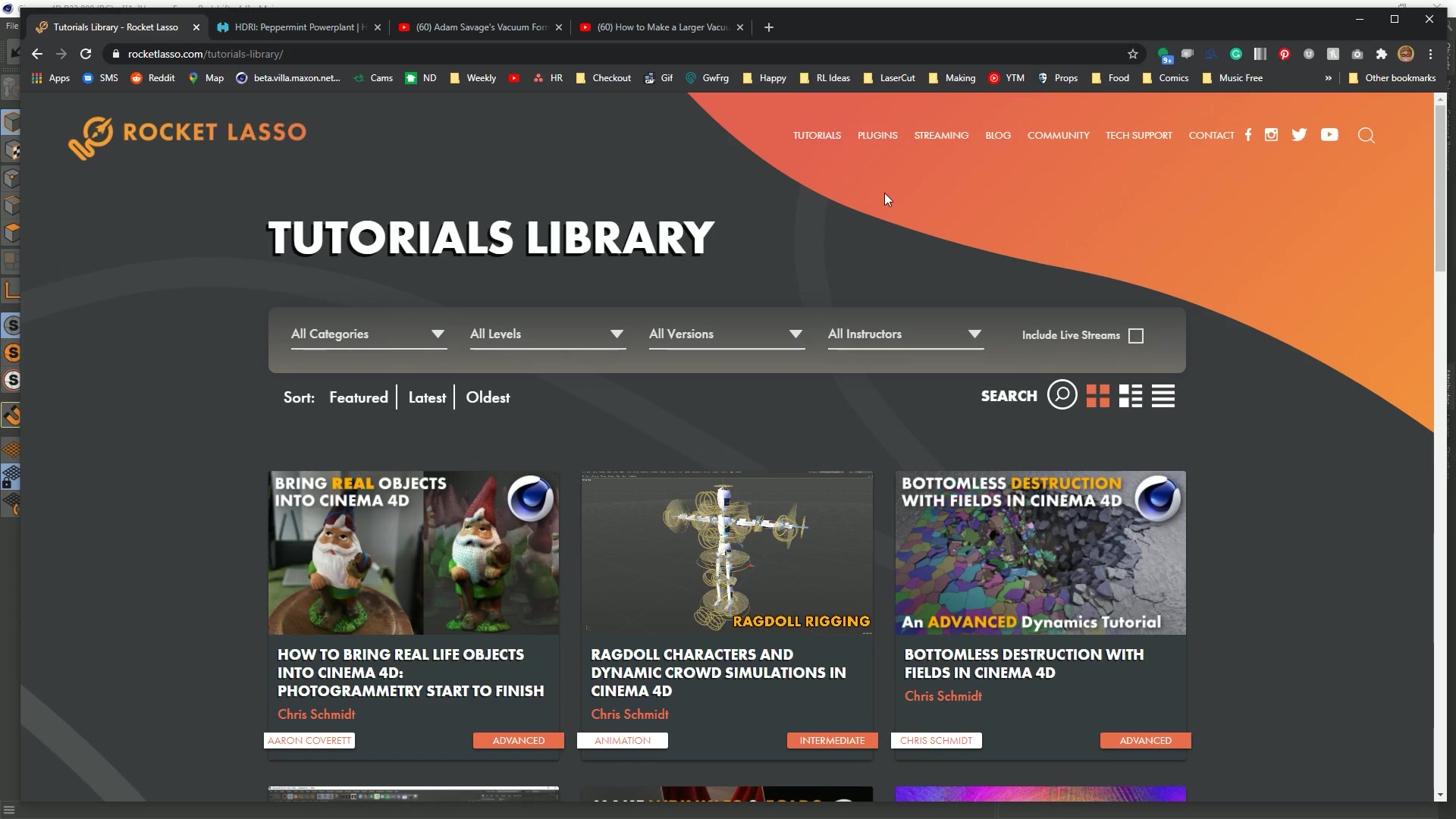The image size is (1456, 819).
Task: Open the Ragdoll Rigging tutorial thumbnail
Action: 726,553
